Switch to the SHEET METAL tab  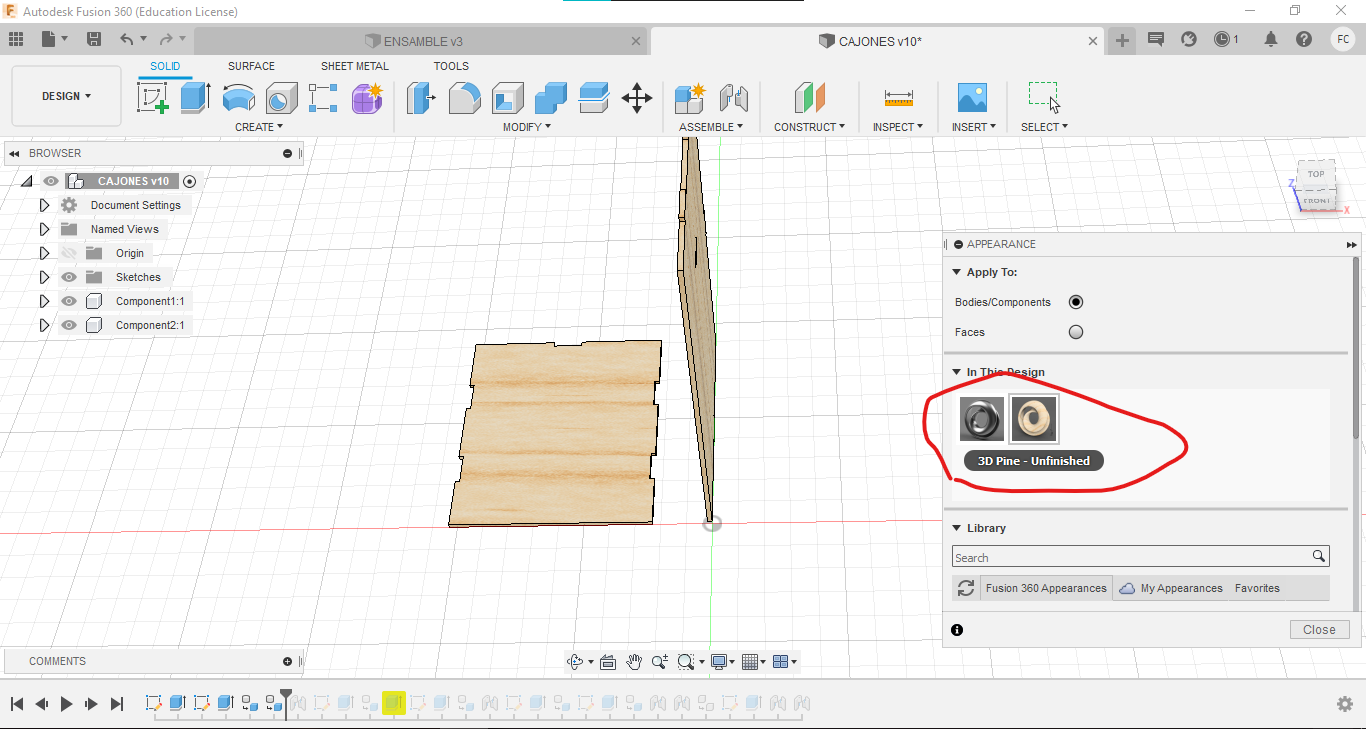(x=354, y=66)
